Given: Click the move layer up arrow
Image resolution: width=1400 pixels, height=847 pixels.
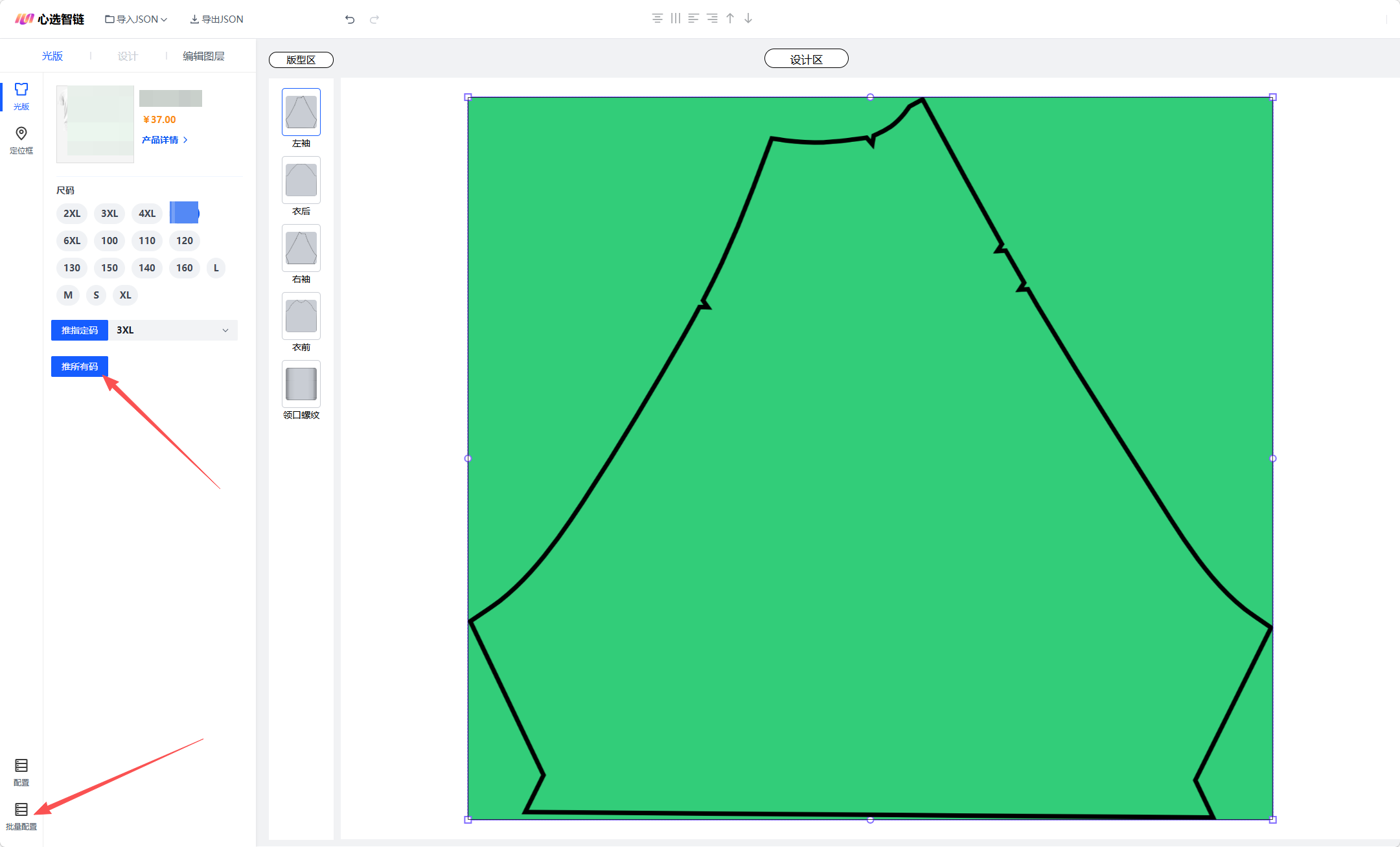Looking at the screenshot, I should tap(730, 18).
